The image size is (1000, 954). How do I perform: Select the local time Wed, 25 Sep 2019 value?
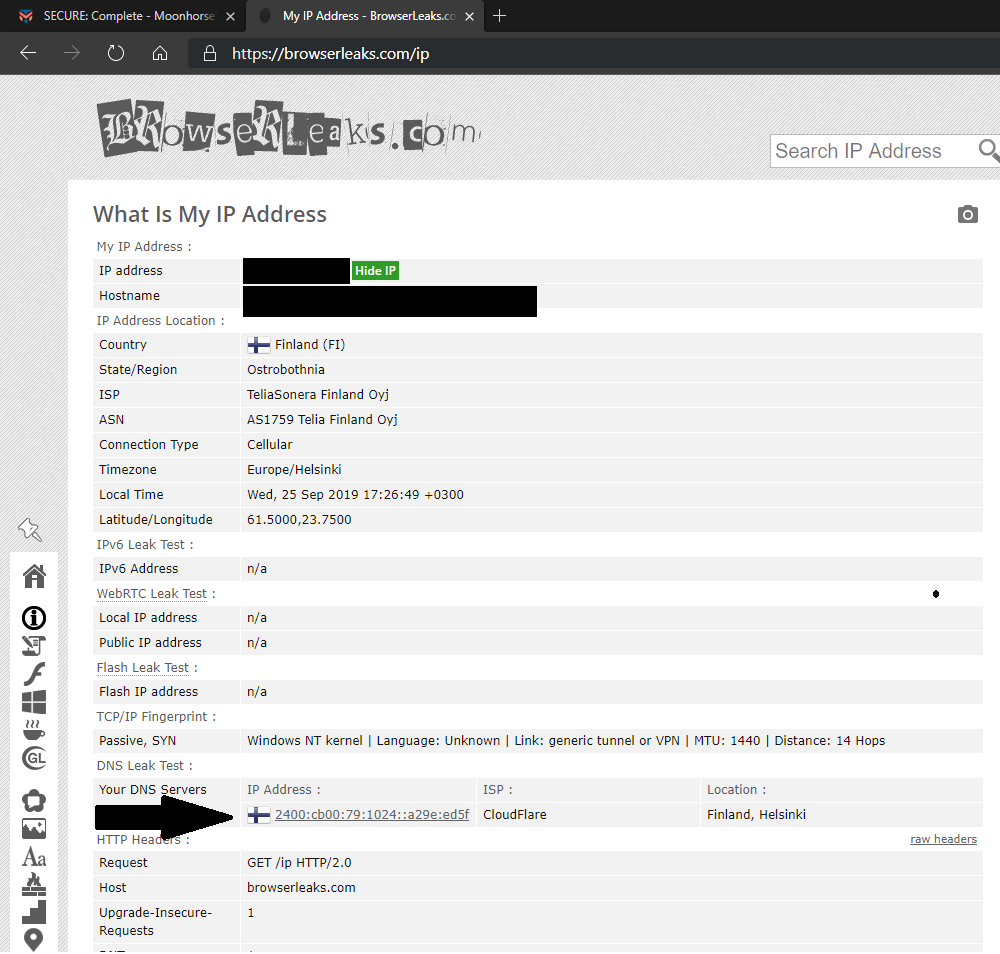pyautogui.click(x=355, y=495)
